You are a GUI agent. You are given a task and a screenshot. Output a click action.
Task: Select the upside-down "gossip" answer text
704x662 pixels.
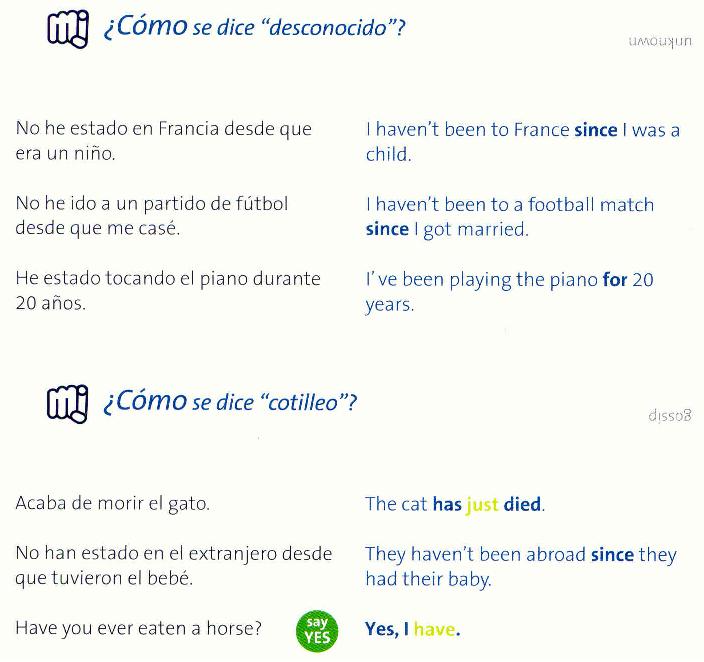670,415
